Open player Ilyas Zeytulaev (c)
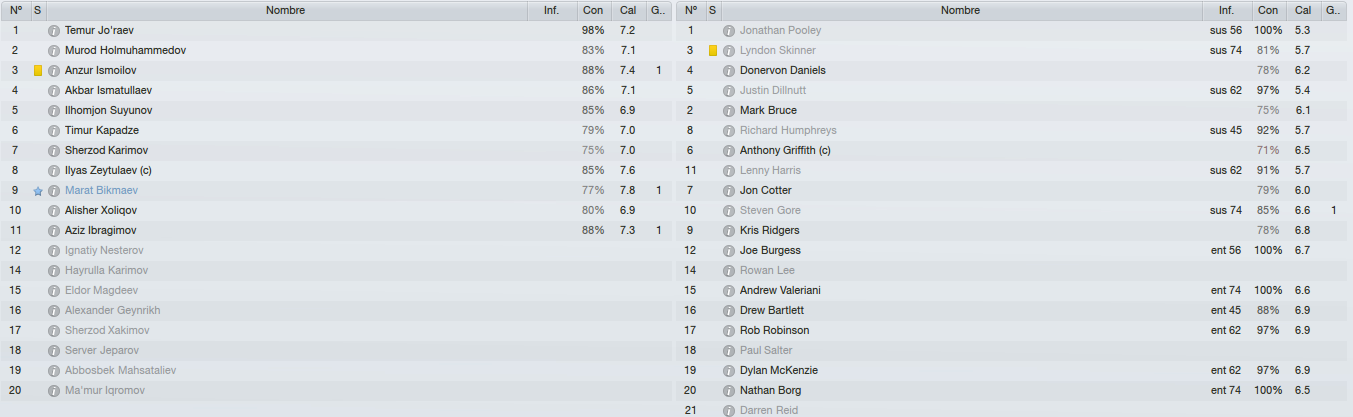The width and height of the screenshot is (1353, 417). pyautogui.click(x=105, y=171)
